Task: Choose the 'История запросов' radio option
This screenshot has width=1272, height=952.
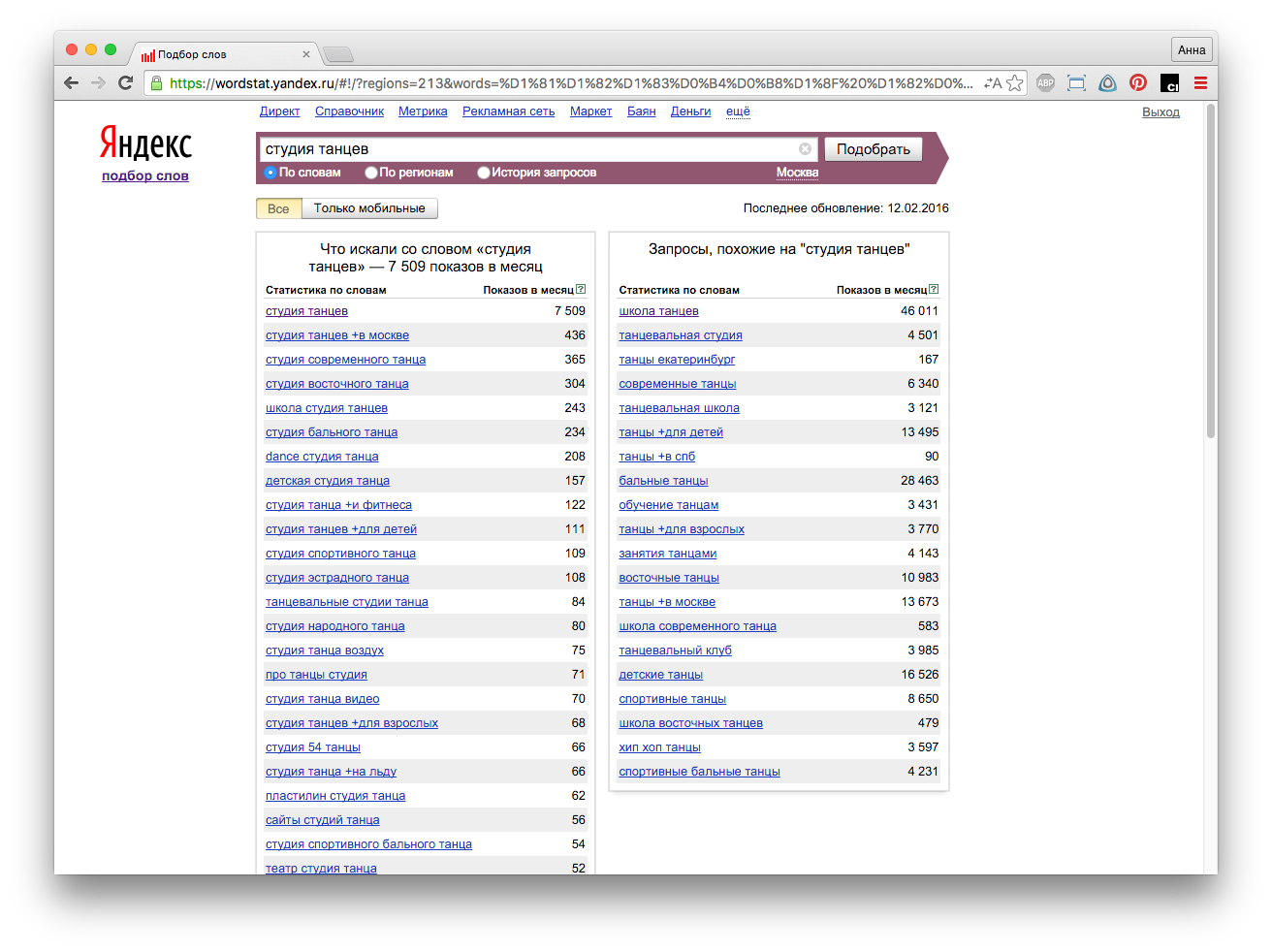Action: (484, 173)
